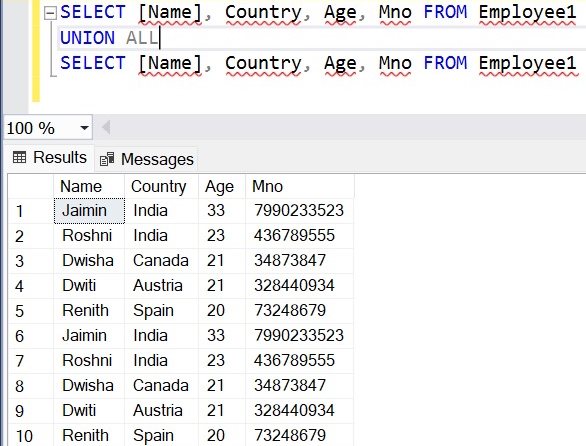Click the Roshni cell in row 7
Image resolution: width=586 pixels, height=446 pixels.
click(x=89, y=361)
